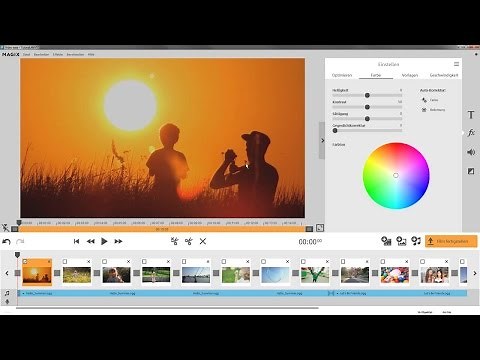The height and width of the screenshot is (360, 480).
Task: Tick the checkbox on the meadow clip
Action: [x=65, y=262]
